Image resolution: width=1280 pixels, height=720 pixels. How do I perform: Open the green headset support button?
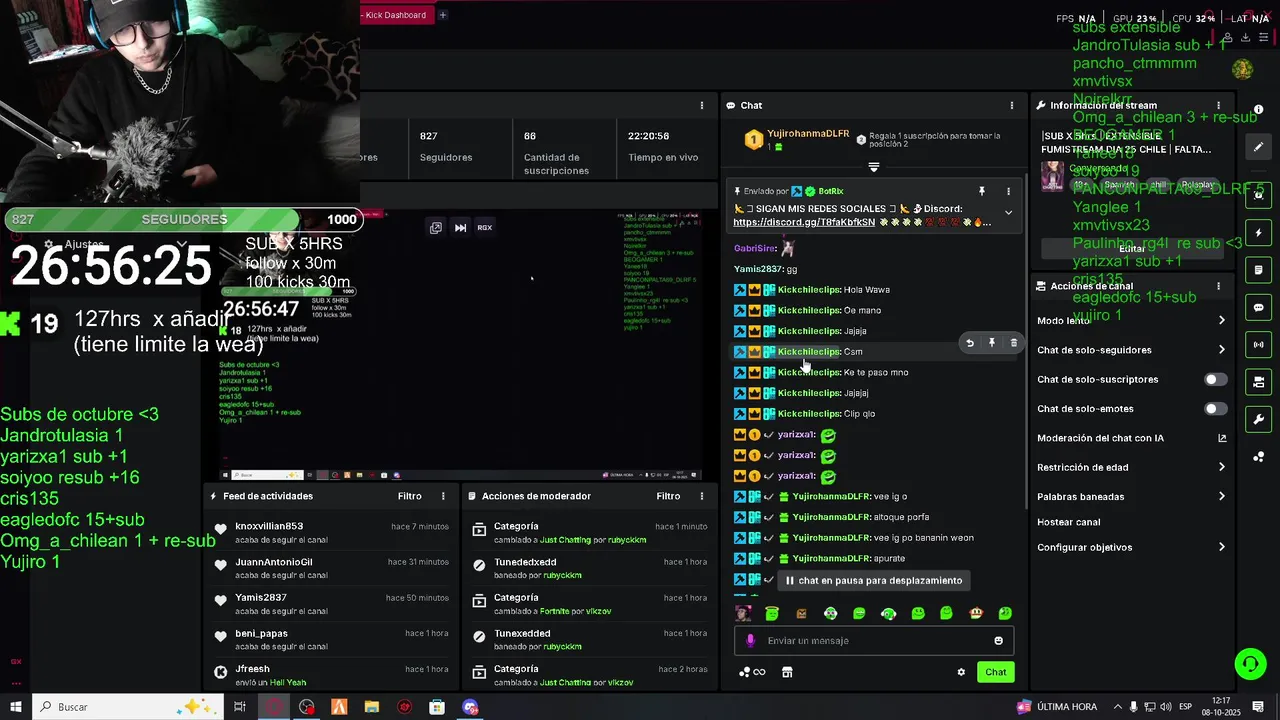click(x=1249, y=663)
